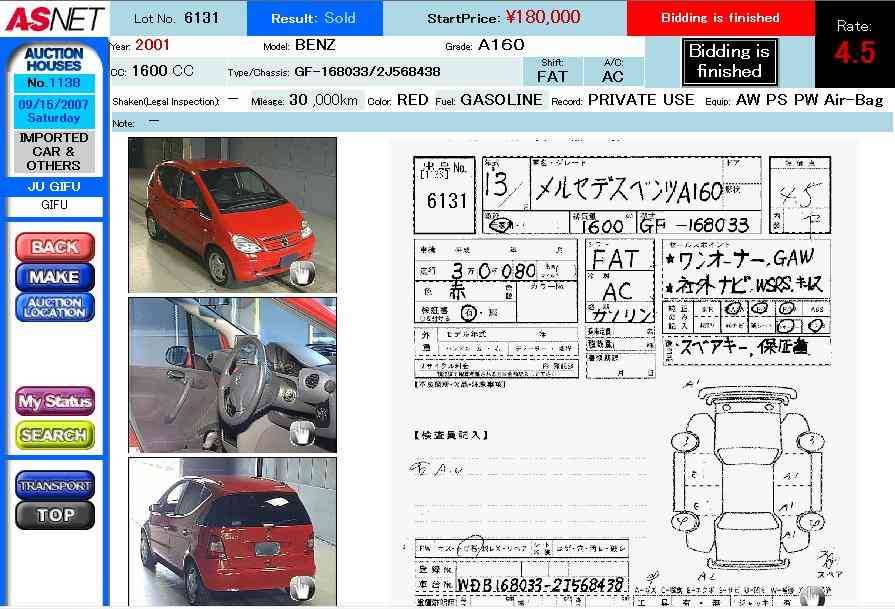Image resolution: width=895 pixels, height=609 pixels.
Task: Click the black Bidding is finished box
Action: (x=729, y=61)
